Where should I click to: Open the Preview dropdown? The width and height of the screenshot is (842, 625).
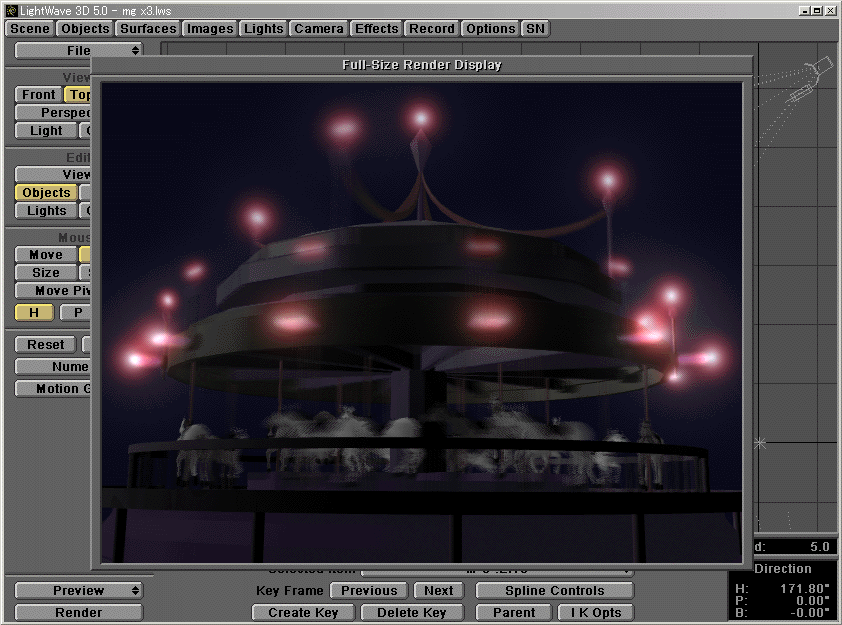[x=78, y=590]
